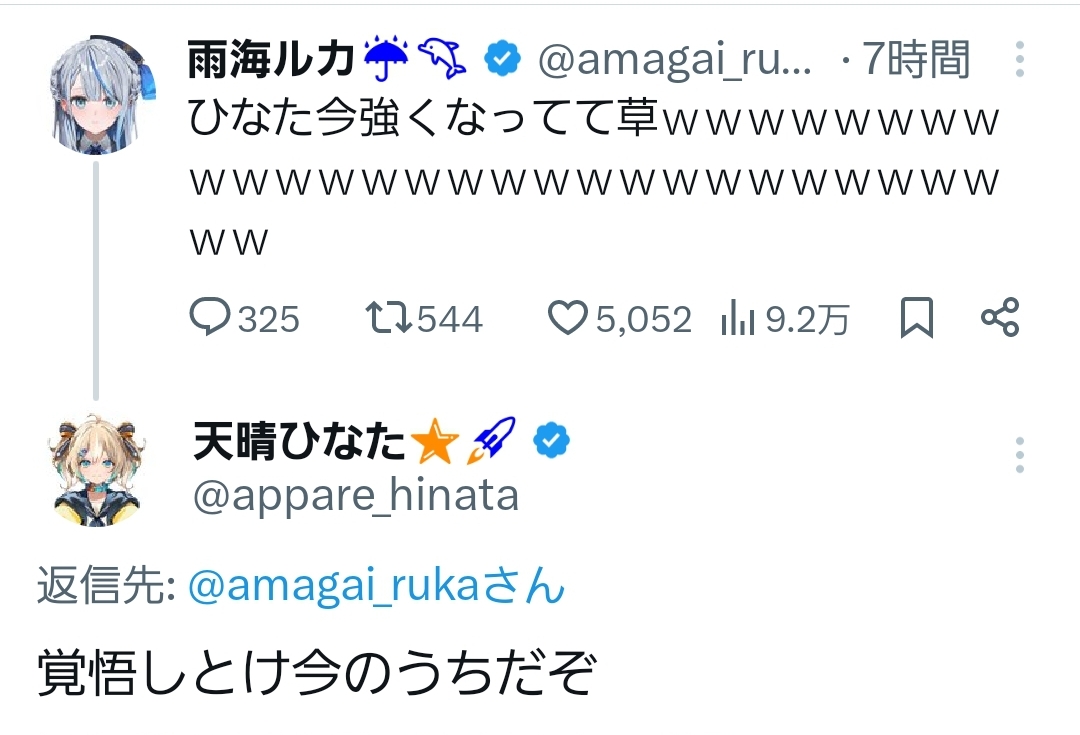Open the @appare_hinata handle
Screen dimensions: 1080x735
click(x=356, y=495)
